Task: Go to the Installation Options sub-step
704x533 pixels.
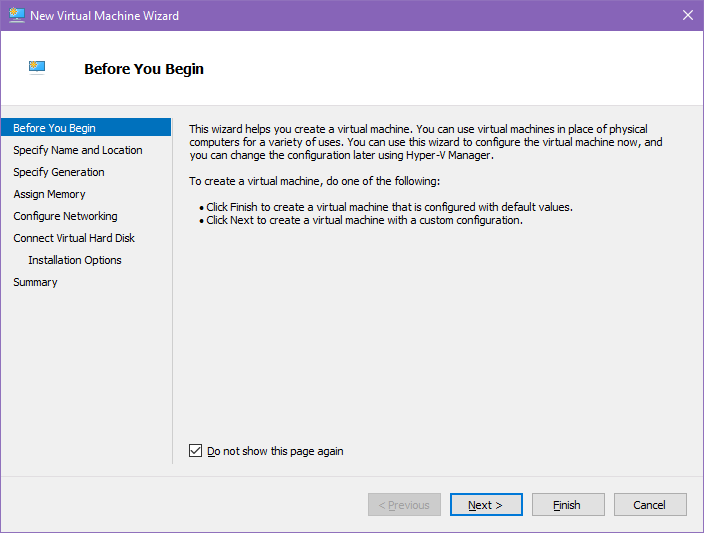Action: 75,260
